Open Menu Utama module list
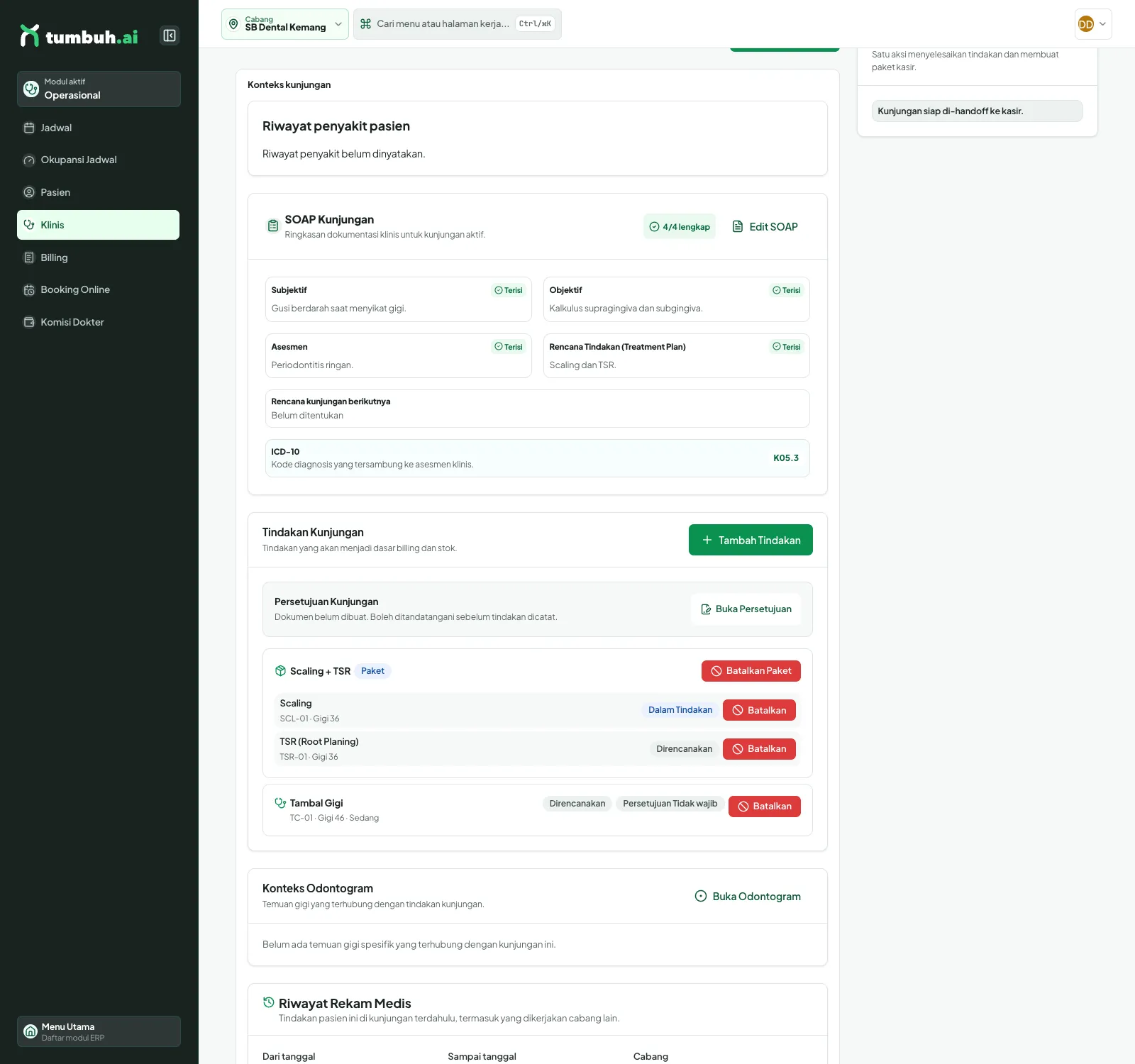This screenshot has width=1135, height=1064. [99, 1031]
